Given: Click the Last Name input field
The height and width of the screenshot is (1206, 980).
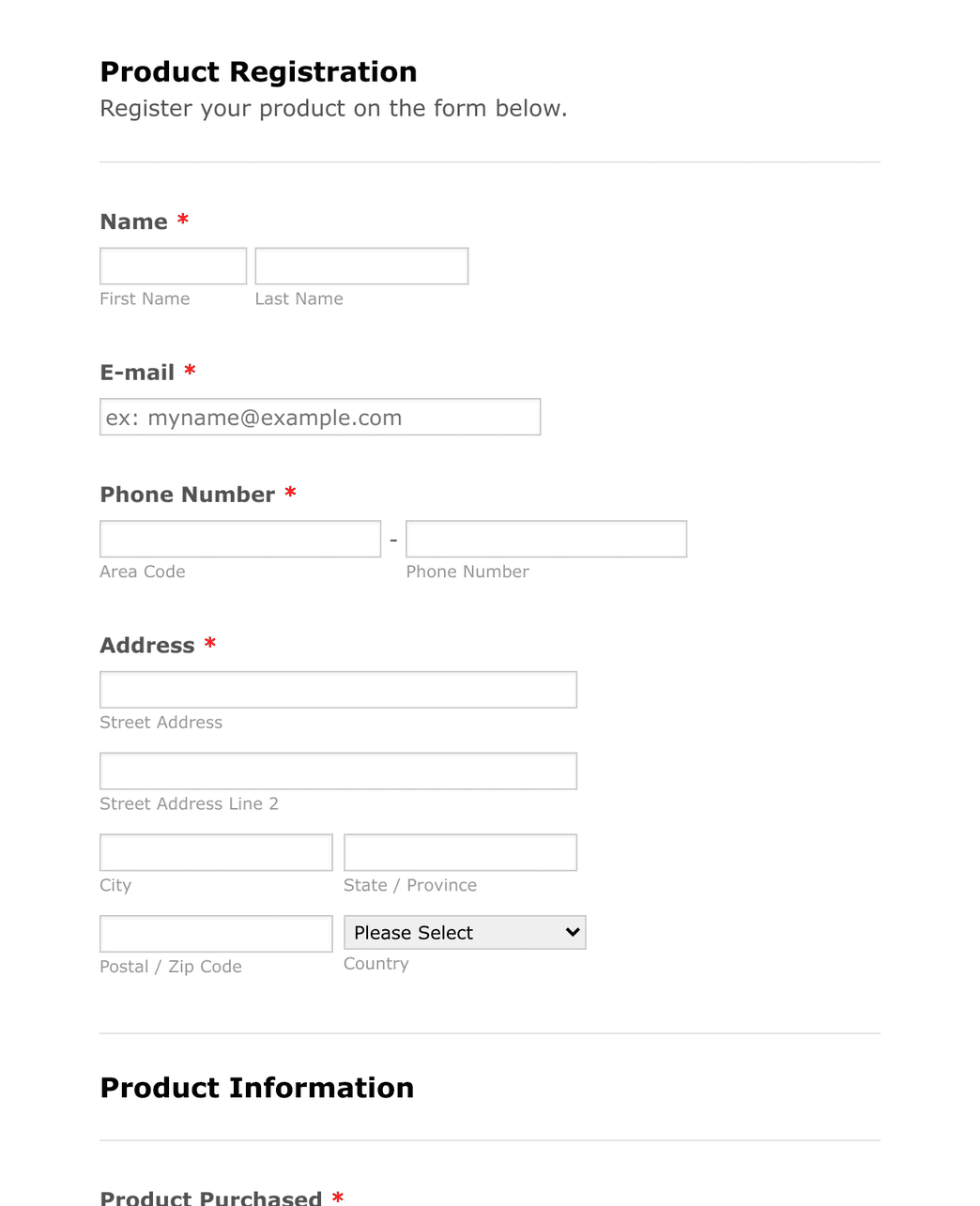Looking at the screenshot, I should 360,266.
